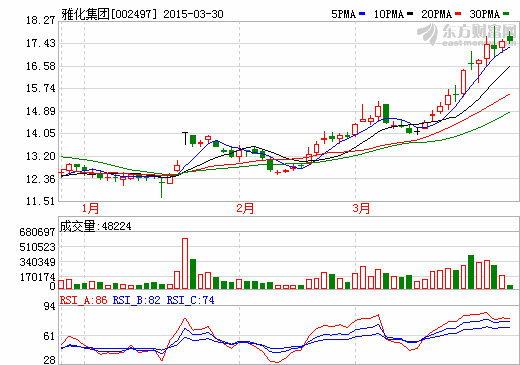This screenshot has height=365, width=520.
Task: Click the red 20PMA color marker
Action: point(458,14)
